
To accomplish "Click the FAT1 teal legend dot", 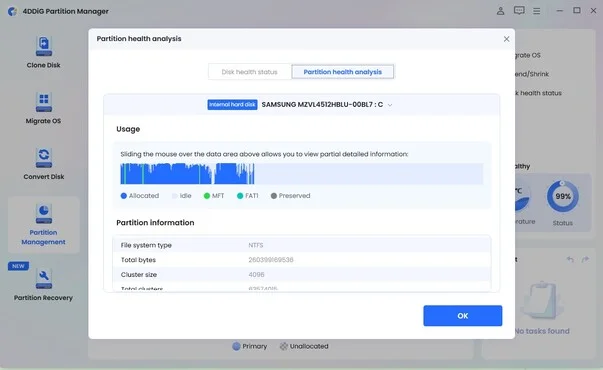I will click(240, 196).
